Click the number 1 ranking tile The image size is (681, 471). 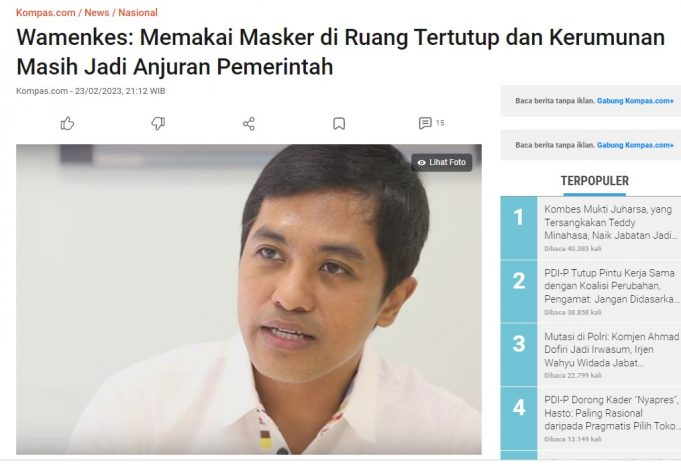pos(519,228)
